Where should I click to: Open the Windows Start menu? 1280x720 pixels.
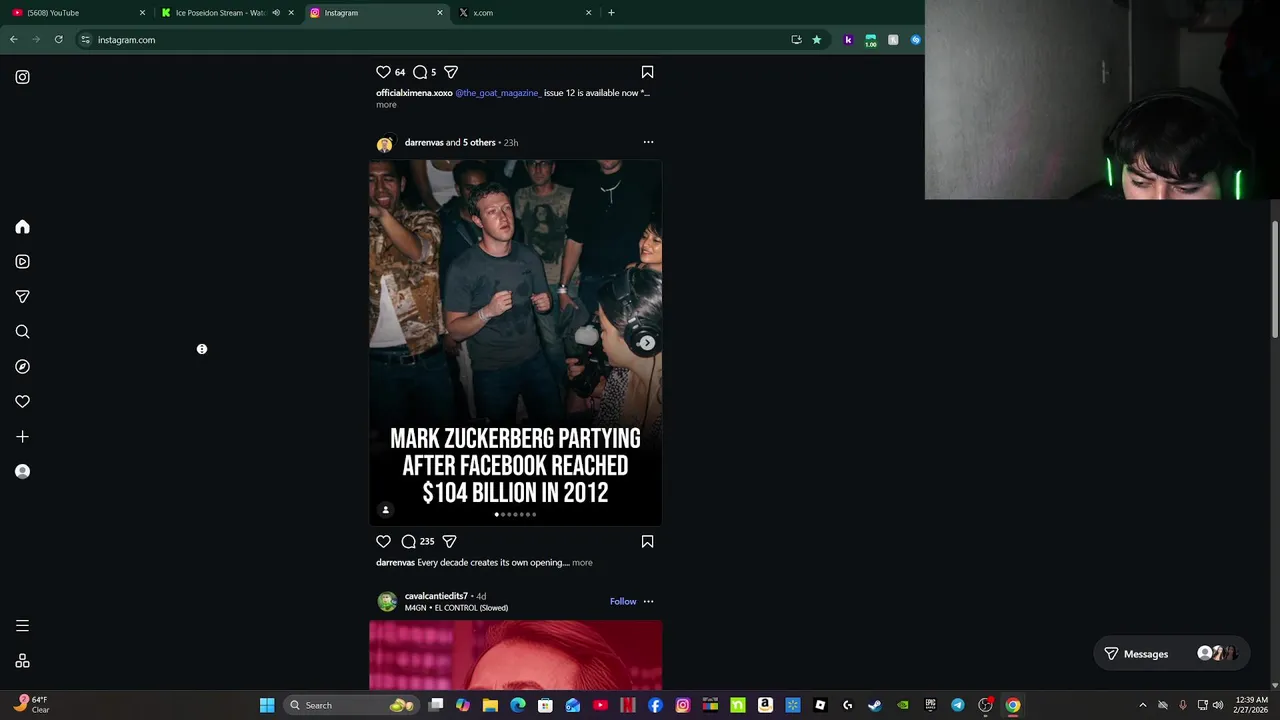pyautogui.click(x=267, y=705)
